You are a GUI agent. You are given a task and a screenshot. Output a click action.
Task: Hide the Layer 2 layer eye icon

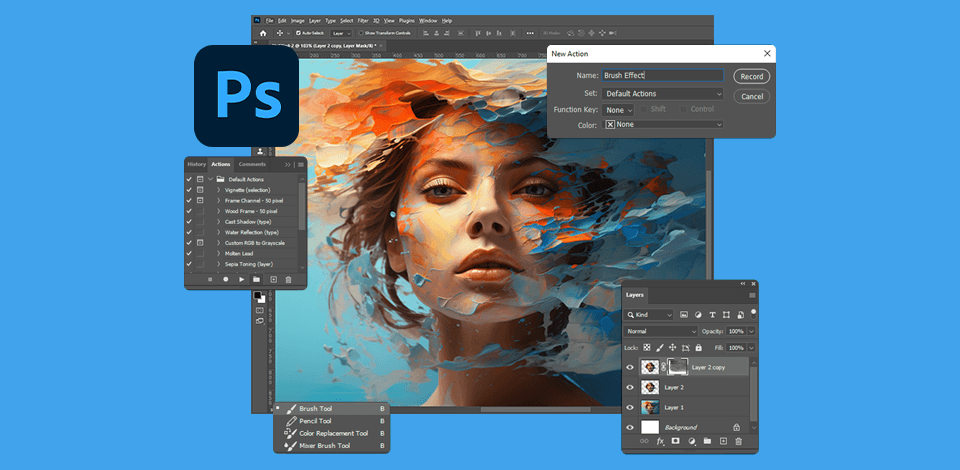pos(630,387)
